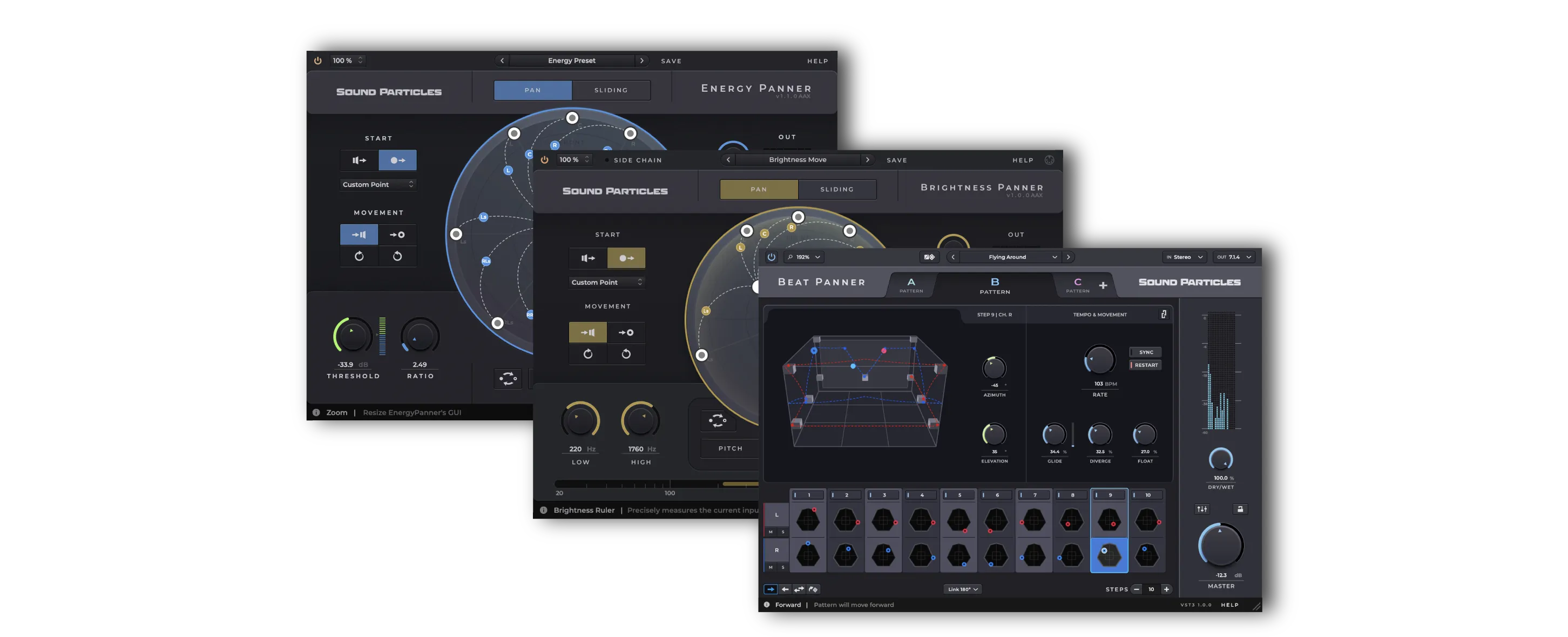Select start-from-speaker icon in Brightness Panner
The width and height of the screenshot is (1568, 637).
[588, 258]
